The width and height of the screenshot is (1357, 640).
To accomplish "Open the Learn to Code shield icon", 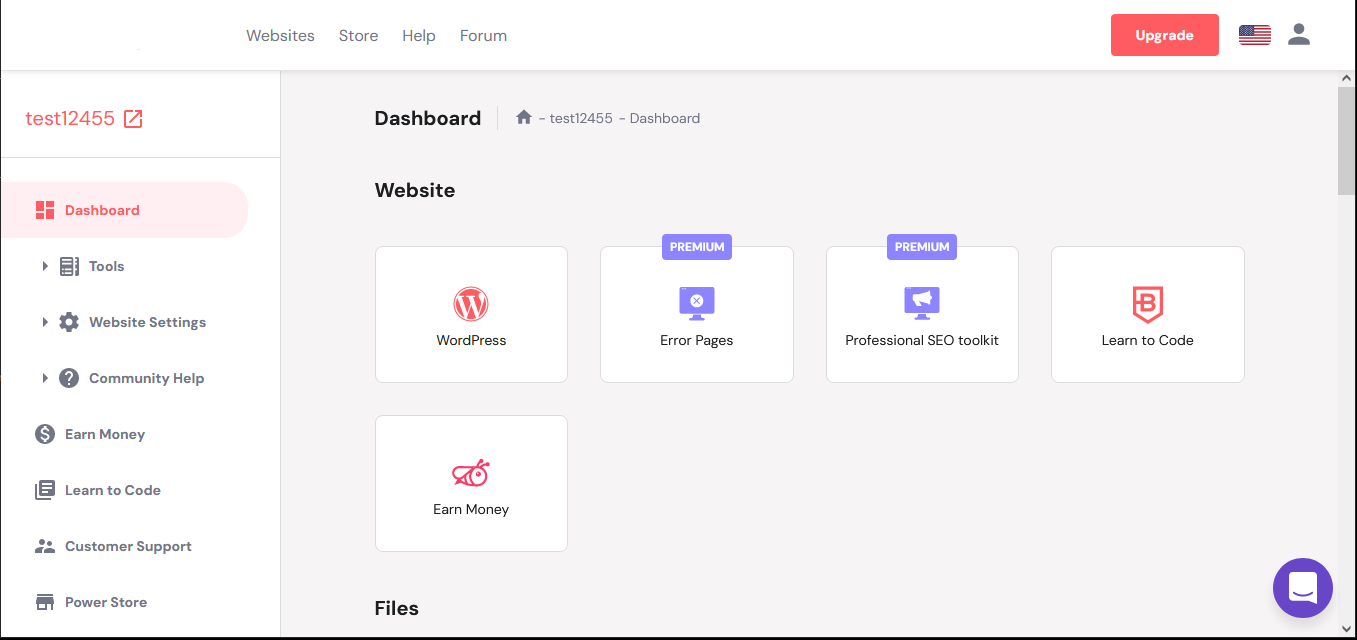I will tap(1147, 303).
